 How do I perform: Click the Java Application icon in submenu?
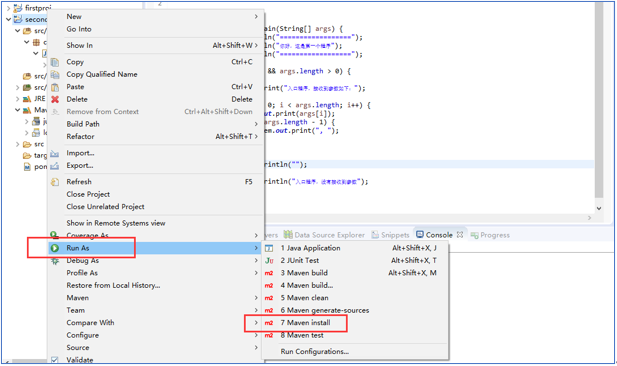pyautogui.click(x=269, y=248)
